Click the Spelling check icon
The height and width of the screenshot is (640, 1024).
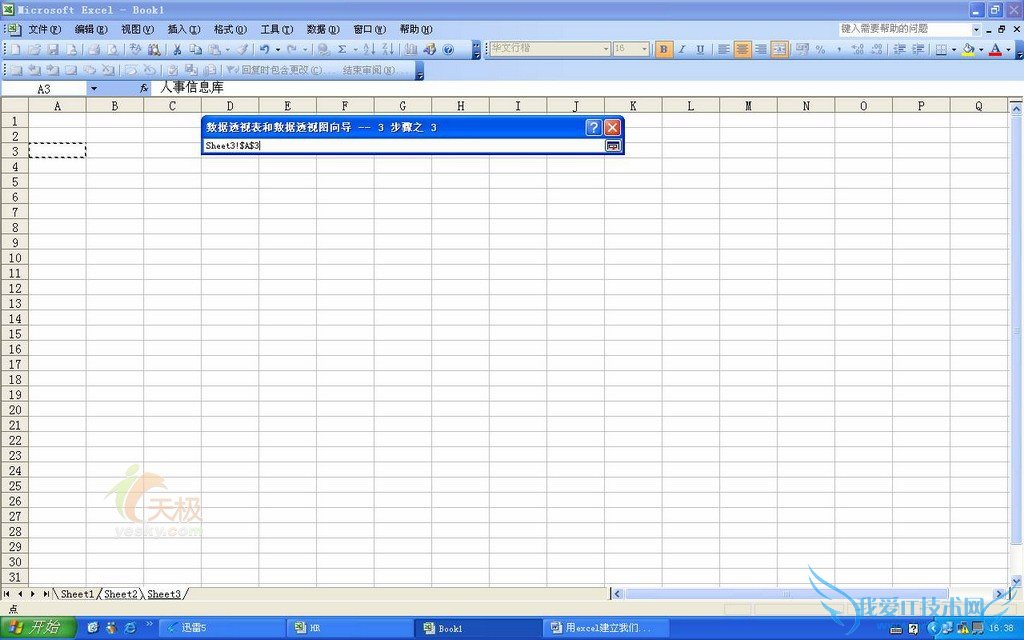pyautogui.click(x=136, y=50)
